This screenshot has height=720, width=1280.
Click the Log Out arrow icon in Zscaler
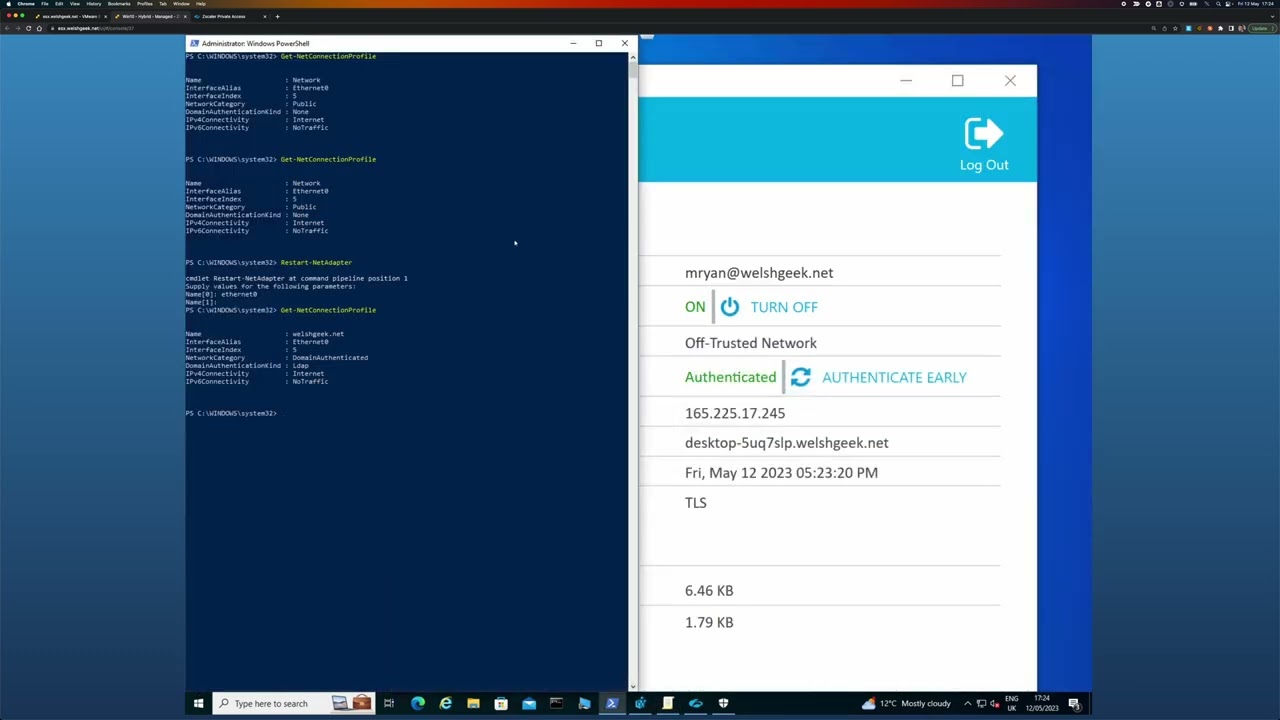pos(984,134)
